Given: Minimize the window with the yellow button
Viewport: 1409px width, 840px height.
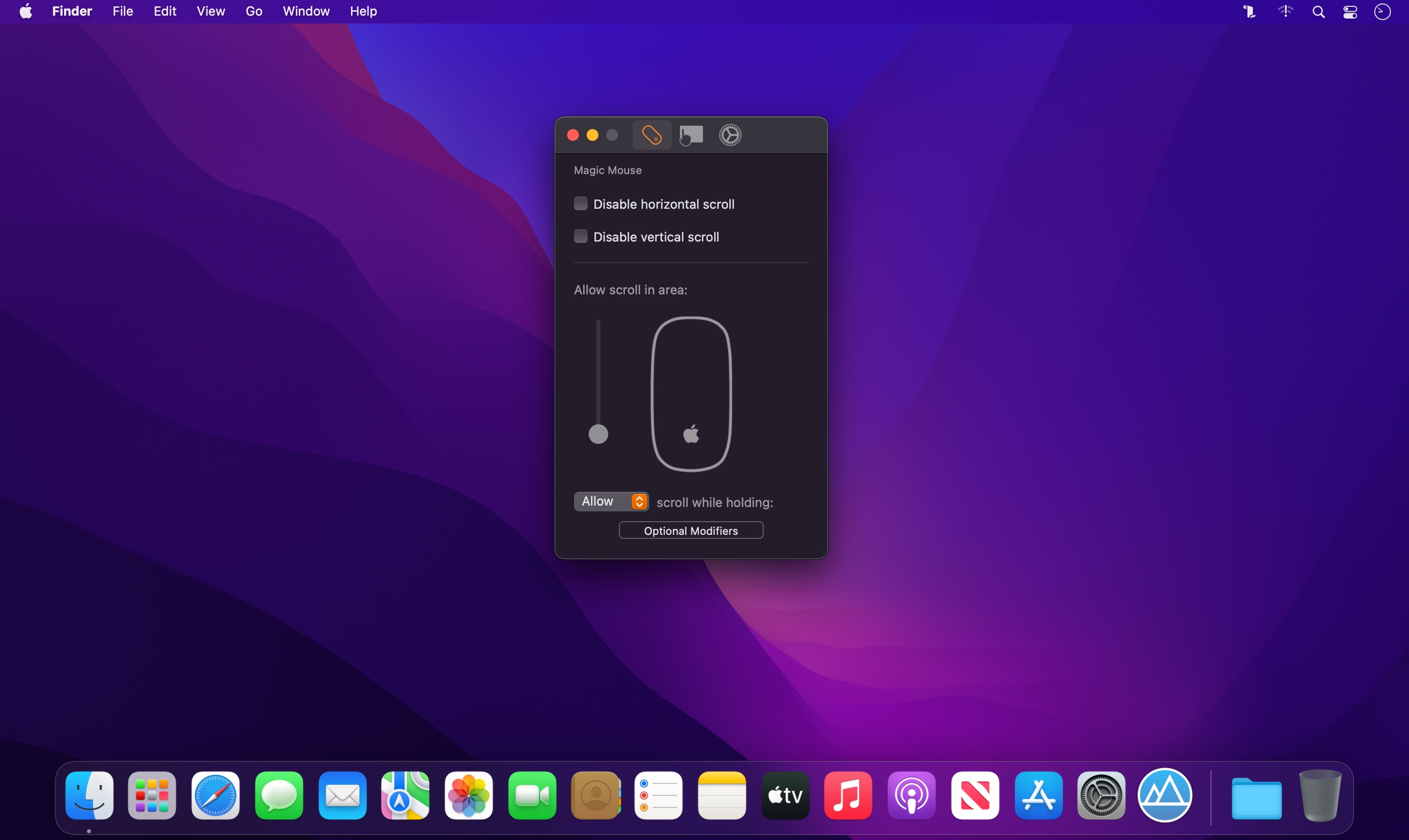Looking at the screenshot, I should click(x=593, y=135).
